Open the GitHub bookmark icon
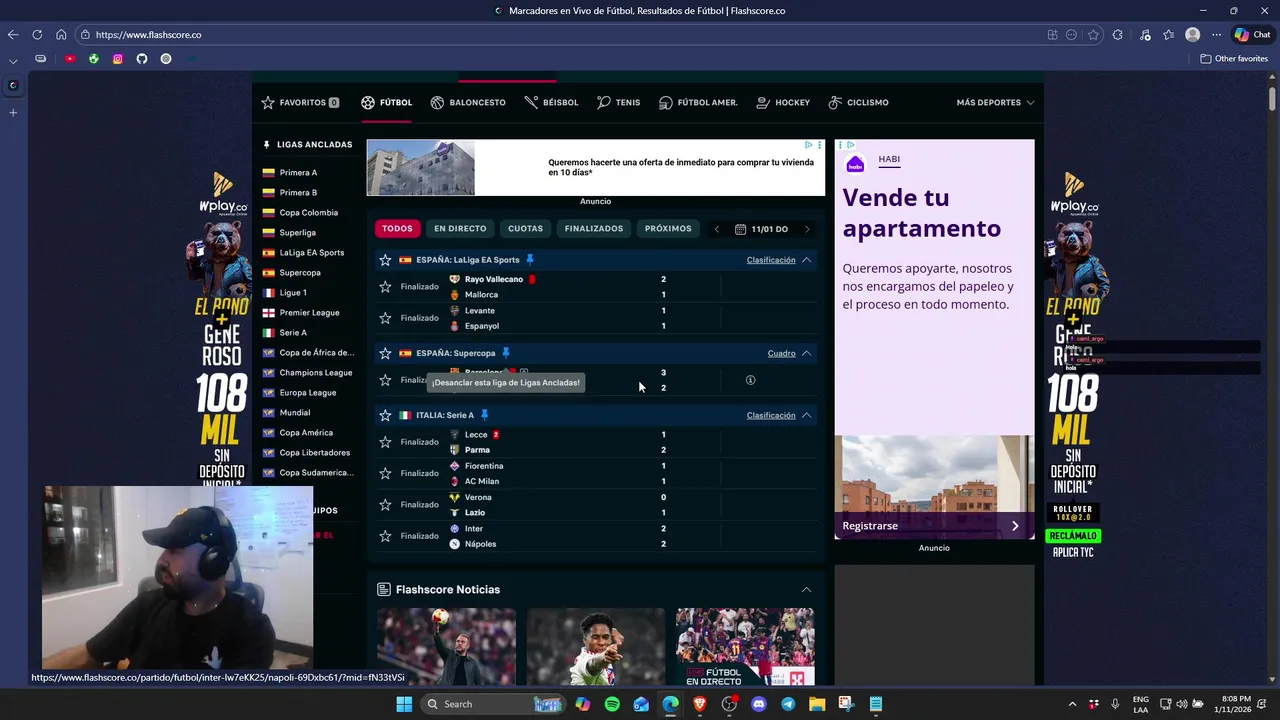The height and width of the screenshot is (720, 1280). pos(142,59)
